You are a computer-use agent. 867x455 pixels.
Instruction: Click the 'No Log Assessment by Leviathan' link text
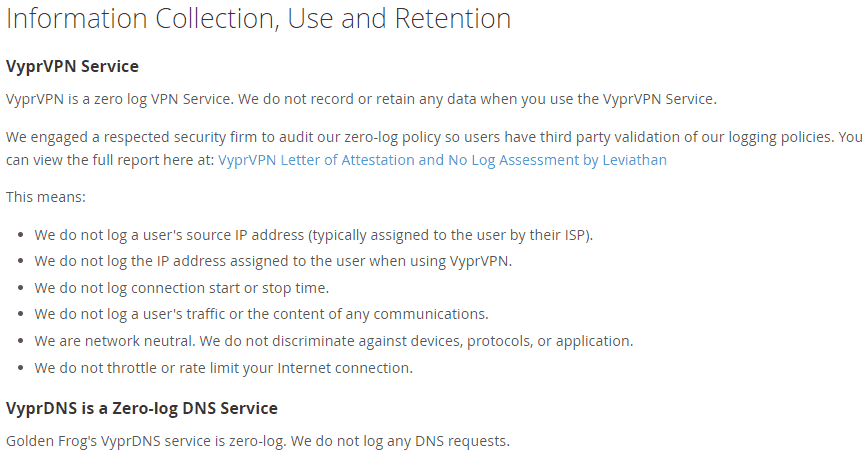click(556, 160)
